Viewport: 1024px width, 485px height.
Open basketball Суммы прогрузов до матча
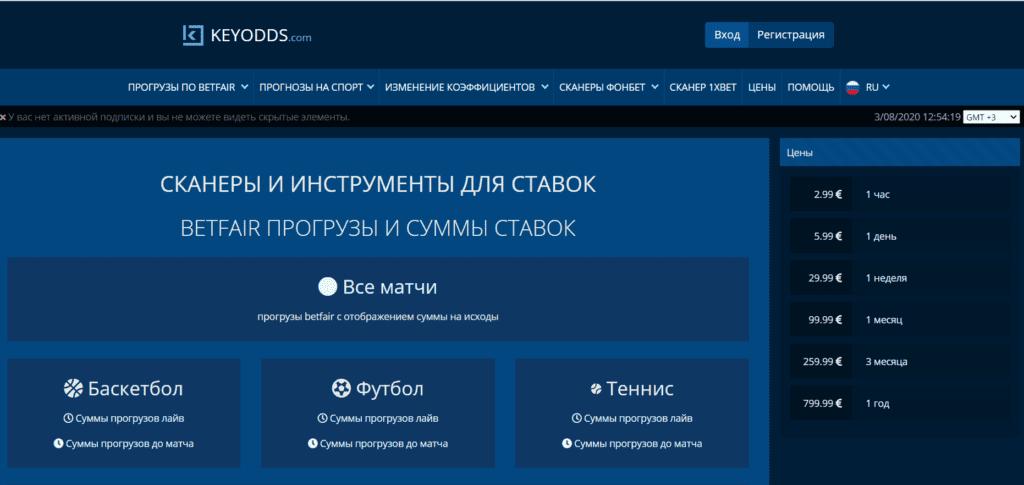129,444
